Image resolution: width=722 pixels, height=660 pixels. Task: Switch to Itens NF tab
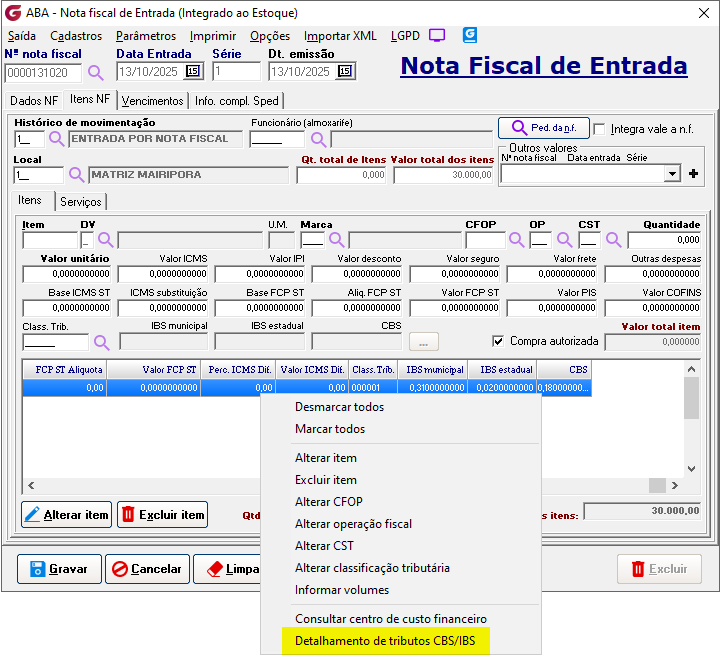point(90,99)
